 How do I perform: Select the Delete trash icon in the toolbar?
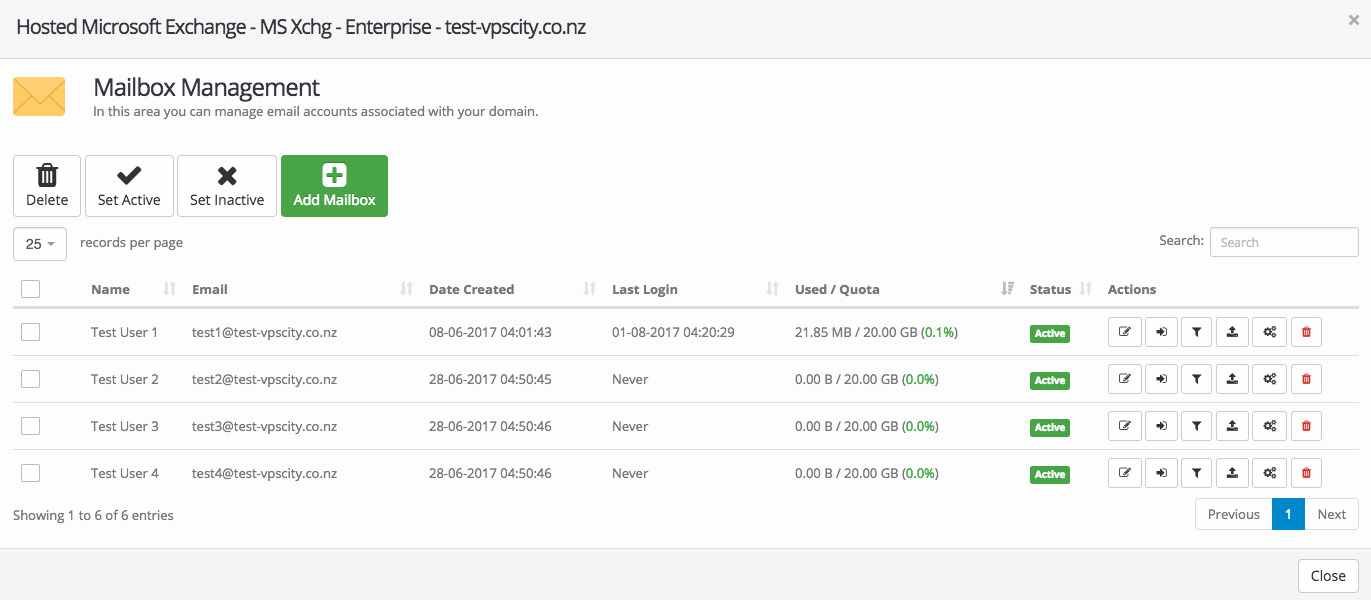46,185
